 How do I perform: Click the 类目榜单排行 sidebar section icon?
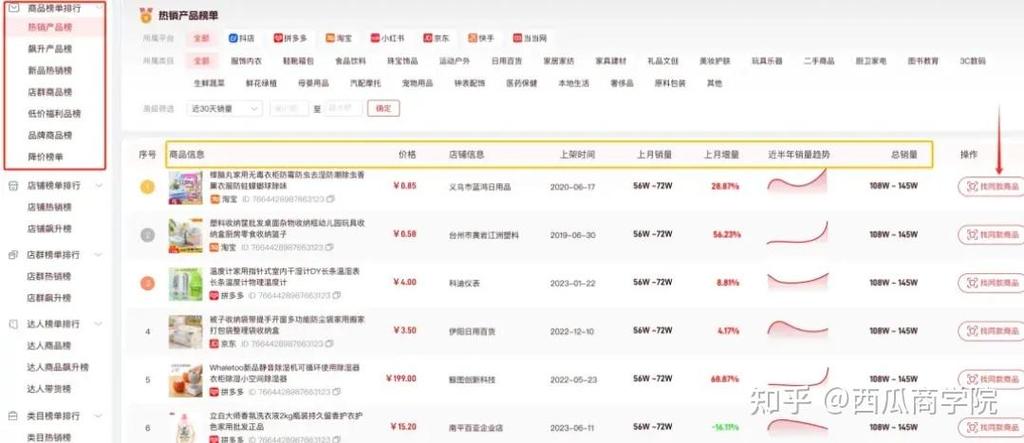click(x=14, y=416)
